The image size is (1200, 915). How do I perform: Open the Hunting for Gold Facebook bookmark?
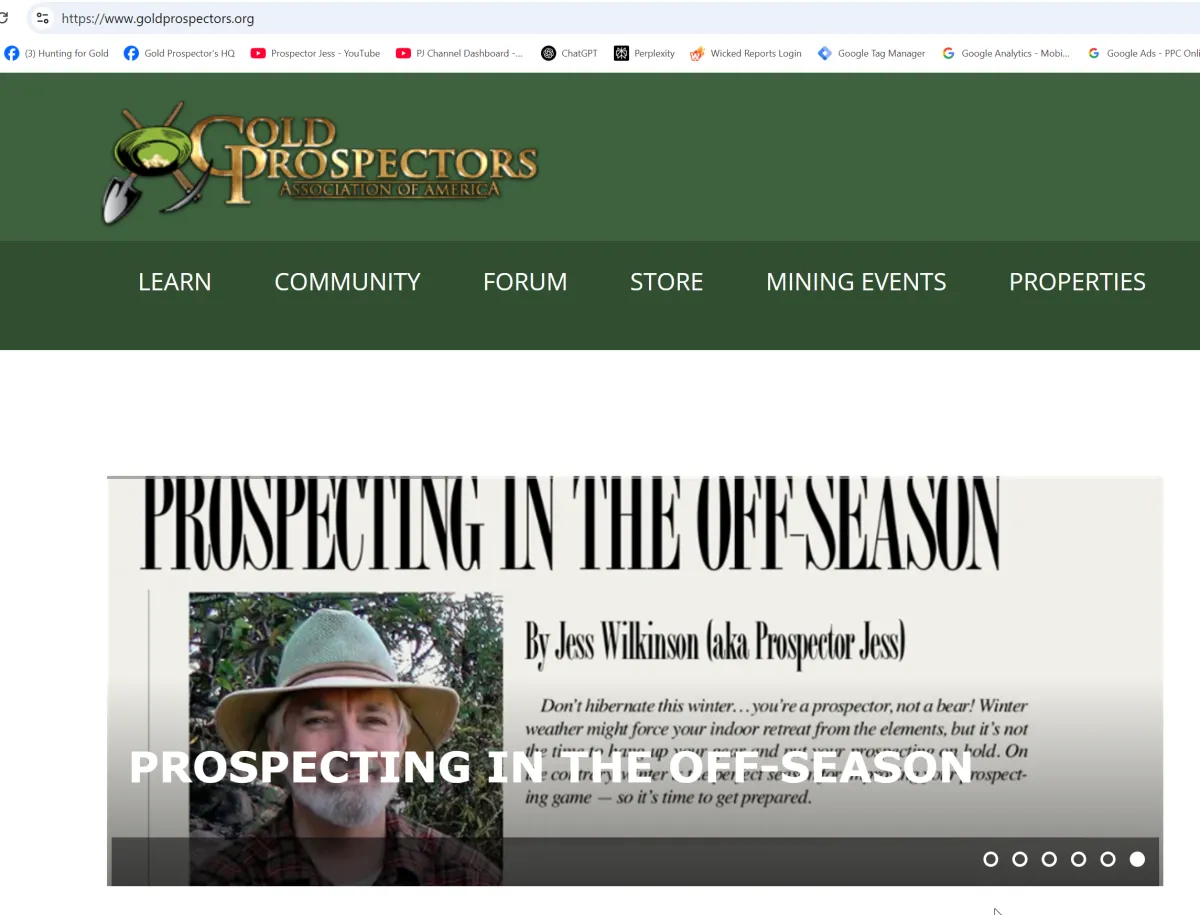click(x=57, y=53)
